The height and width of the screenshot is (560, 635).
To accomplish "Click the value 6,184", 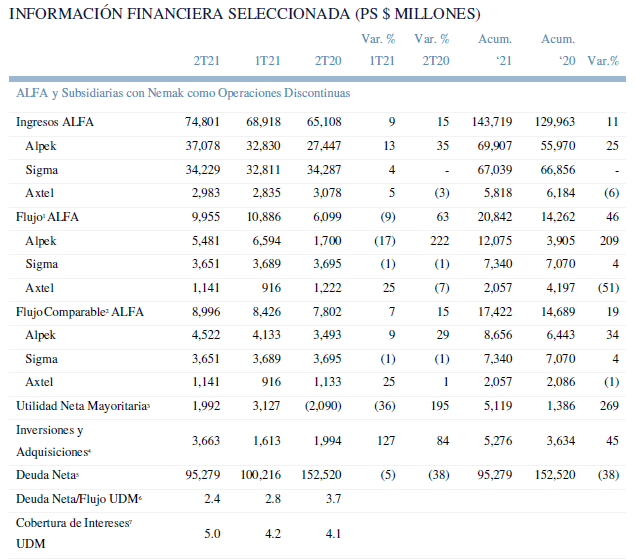I will 561,193.
